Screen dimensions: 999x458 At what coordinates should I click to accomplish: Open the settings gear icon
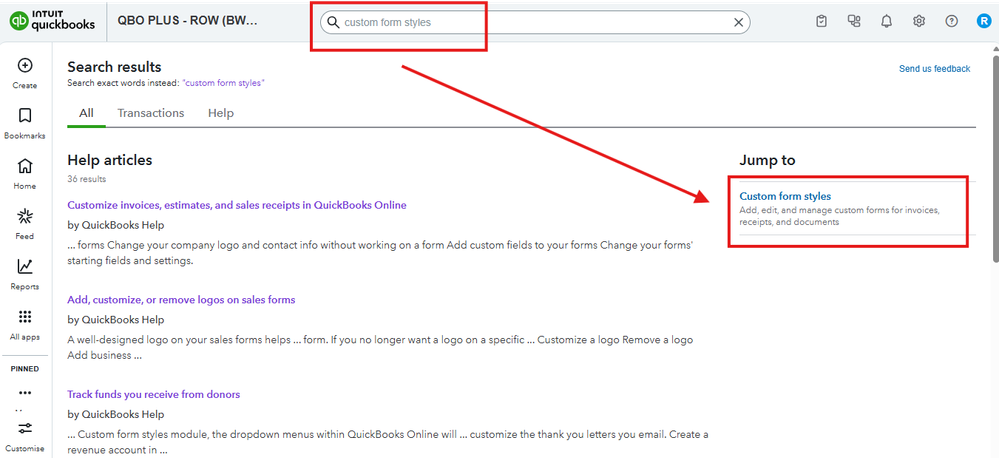click(x=919, y=22)
